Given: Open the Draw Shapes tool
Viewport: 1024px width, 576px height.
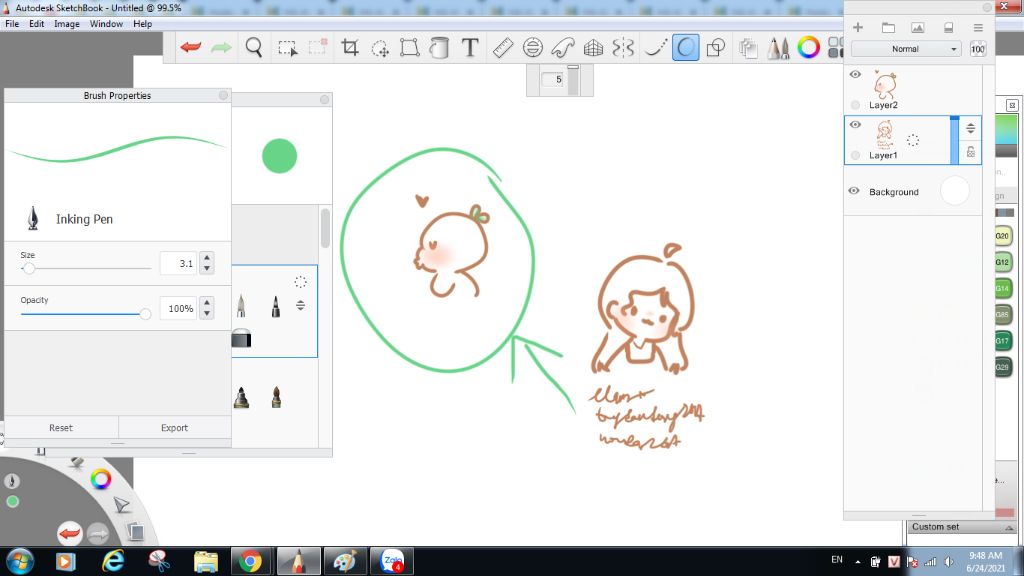Looking at the screenshot, I should click(716, 48).
